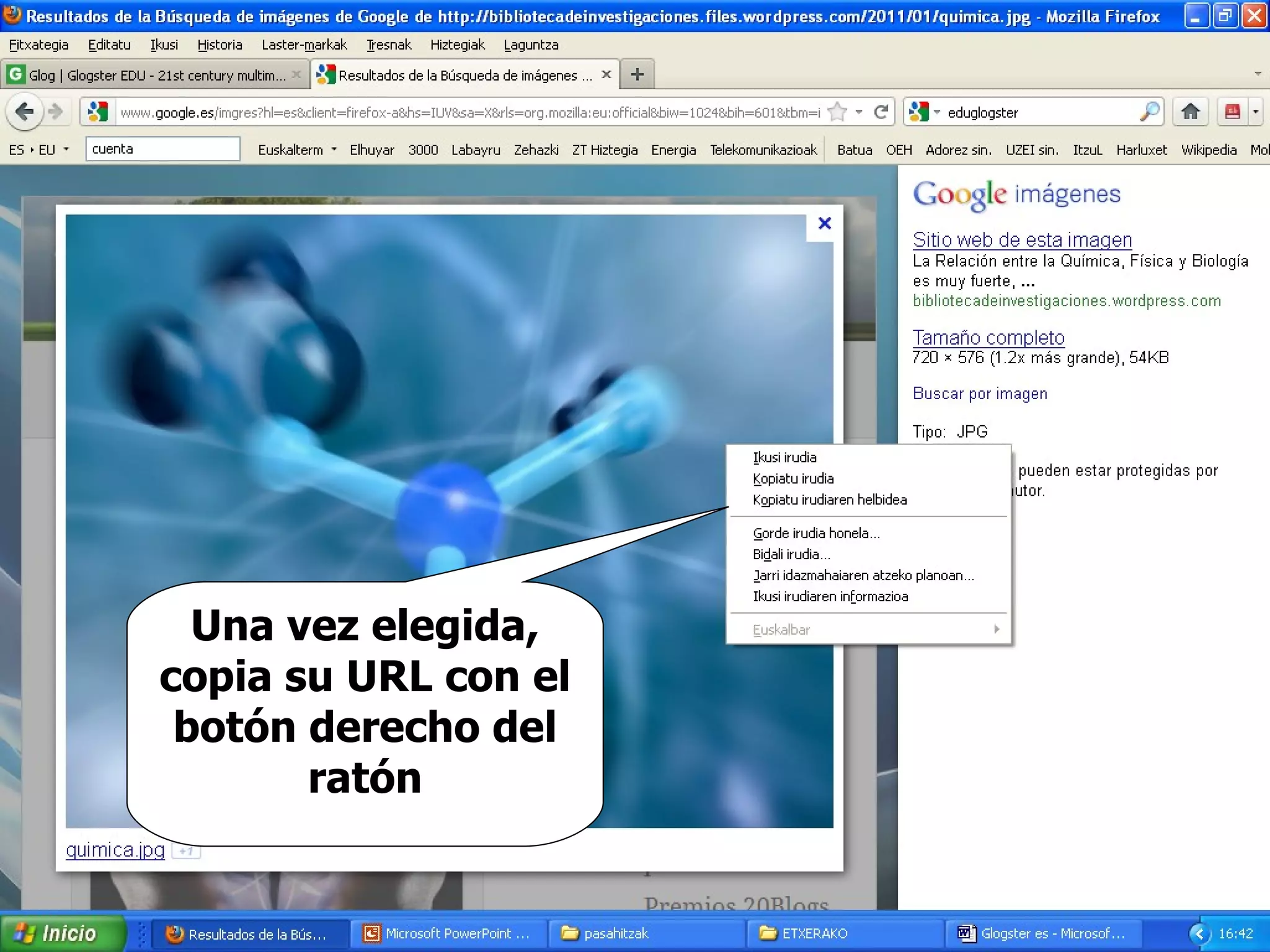Open the Historia menu
This screenshot has width=1270, height=952.
click(220, 45)
